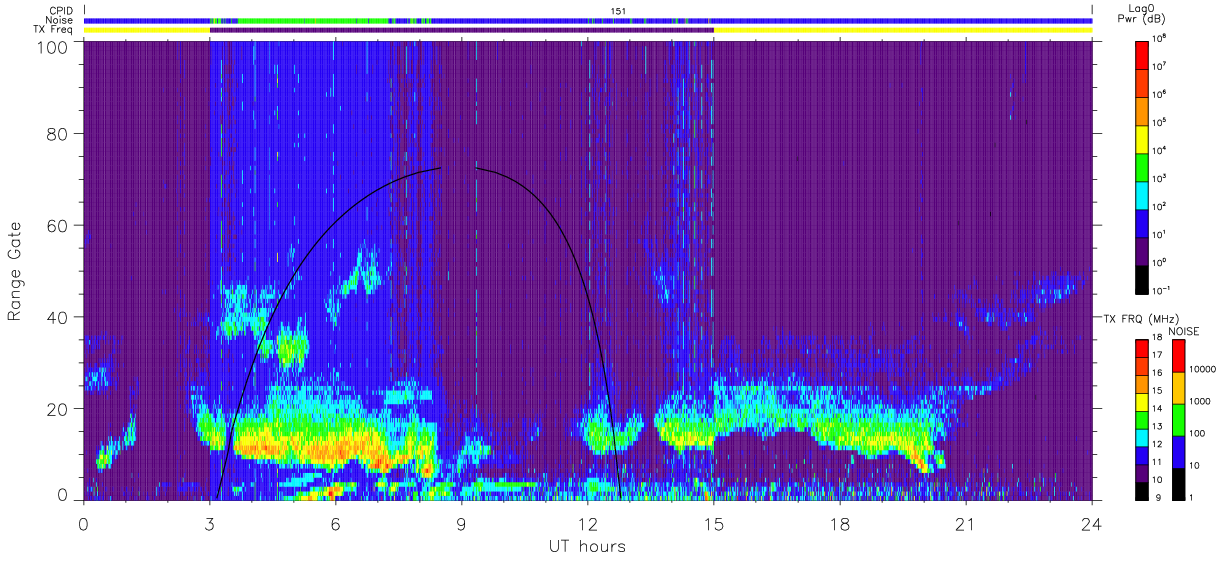Pick the purple segment of the TX FRQ colorbar

(1142, 473)
